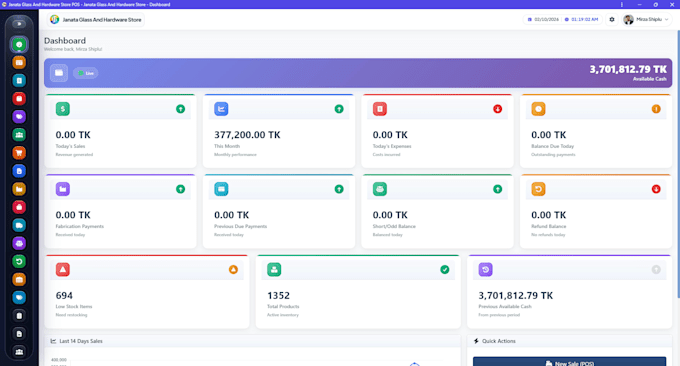The image size is (680, 366).
Task: Click the wallet icon in the Available Cash banner
Action: pyautogui.click(x=59, y=73)
